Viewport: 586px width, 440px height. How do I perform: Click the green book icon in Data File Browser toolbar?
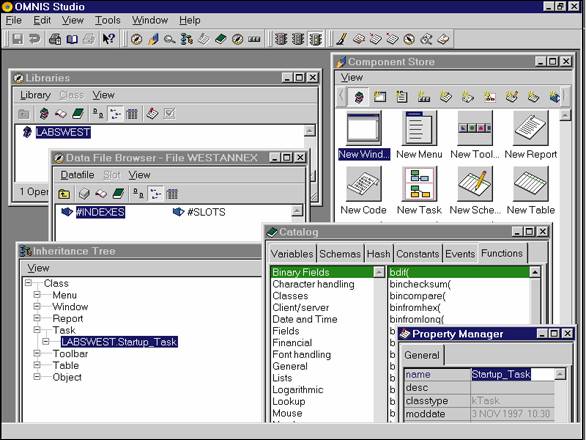coord(118,194)
